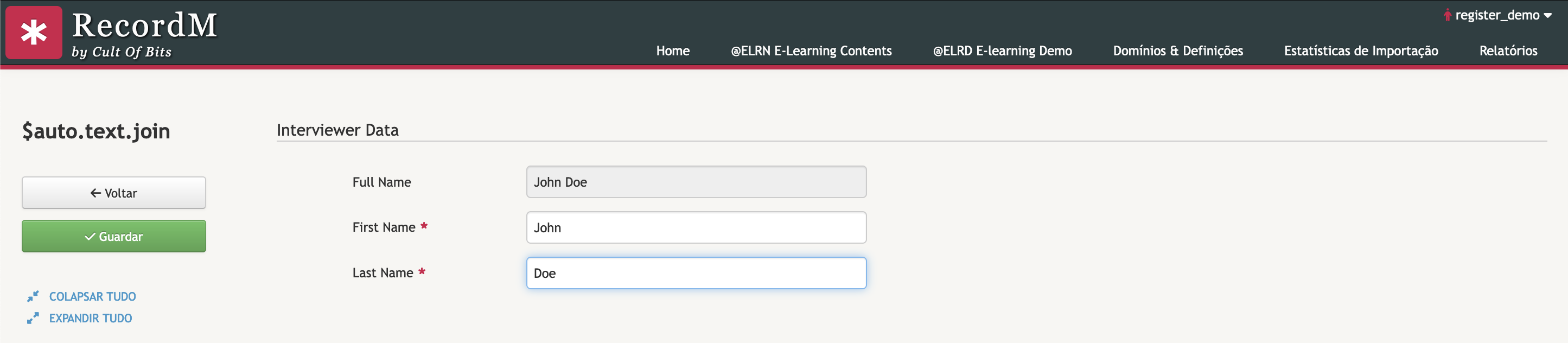Open the Home menu item
Image resolution: width=1568 pixels, height=343 pixels.
(x=673, y=50)
